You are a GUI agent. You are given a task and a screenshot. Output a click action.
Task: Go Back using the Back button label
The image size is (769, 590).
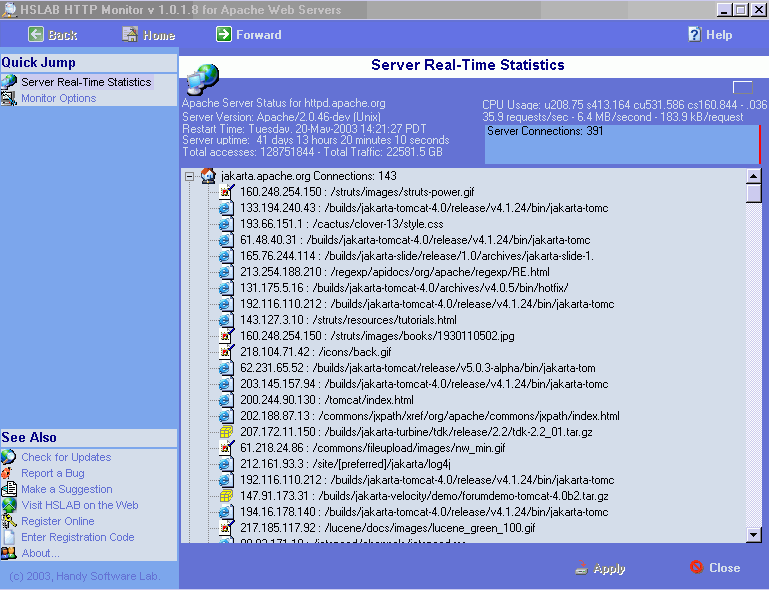pos(63,35)
